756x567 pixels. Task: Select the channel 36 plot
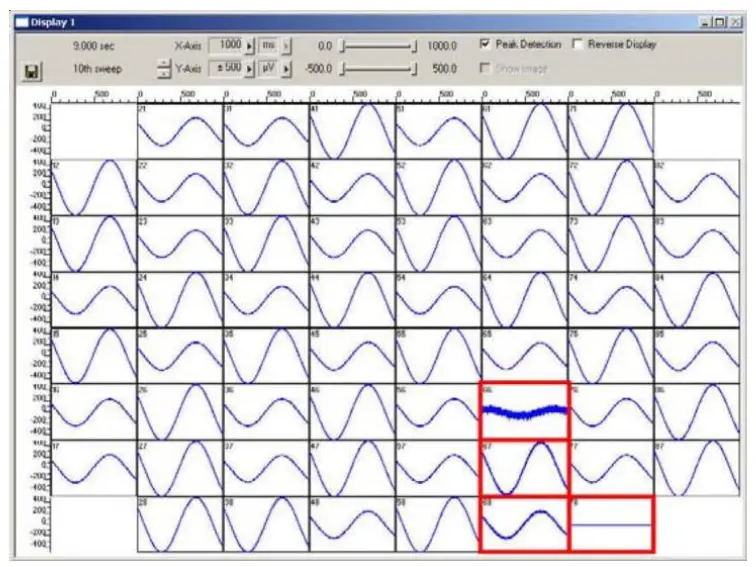(266, 411)
